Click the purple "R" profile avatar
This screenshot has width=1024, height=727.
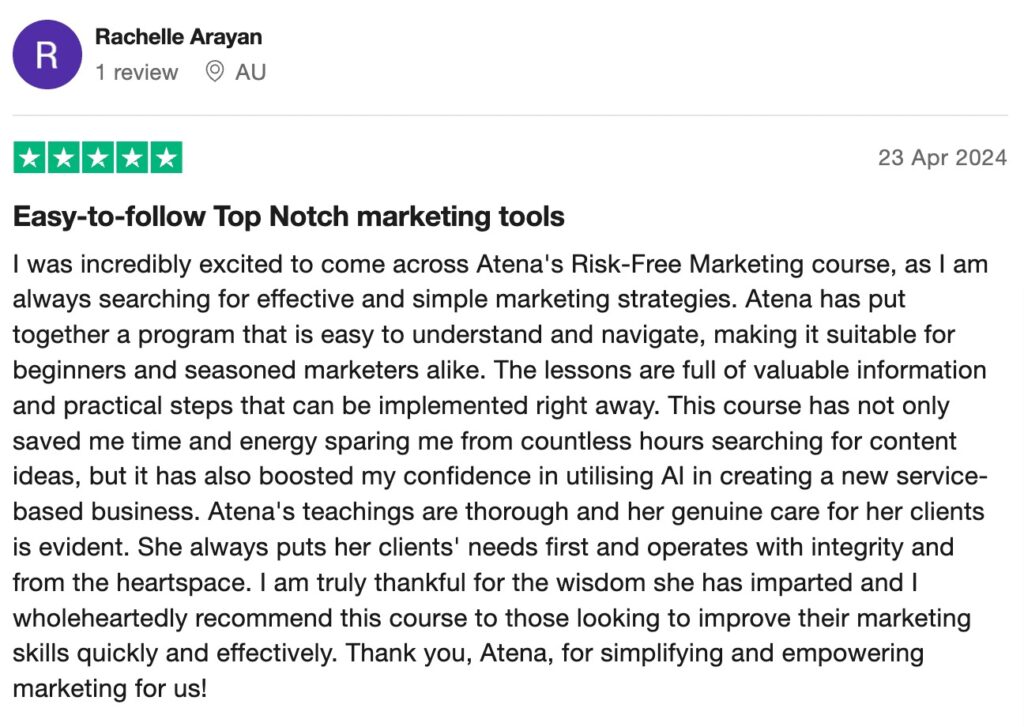point(47,55)
